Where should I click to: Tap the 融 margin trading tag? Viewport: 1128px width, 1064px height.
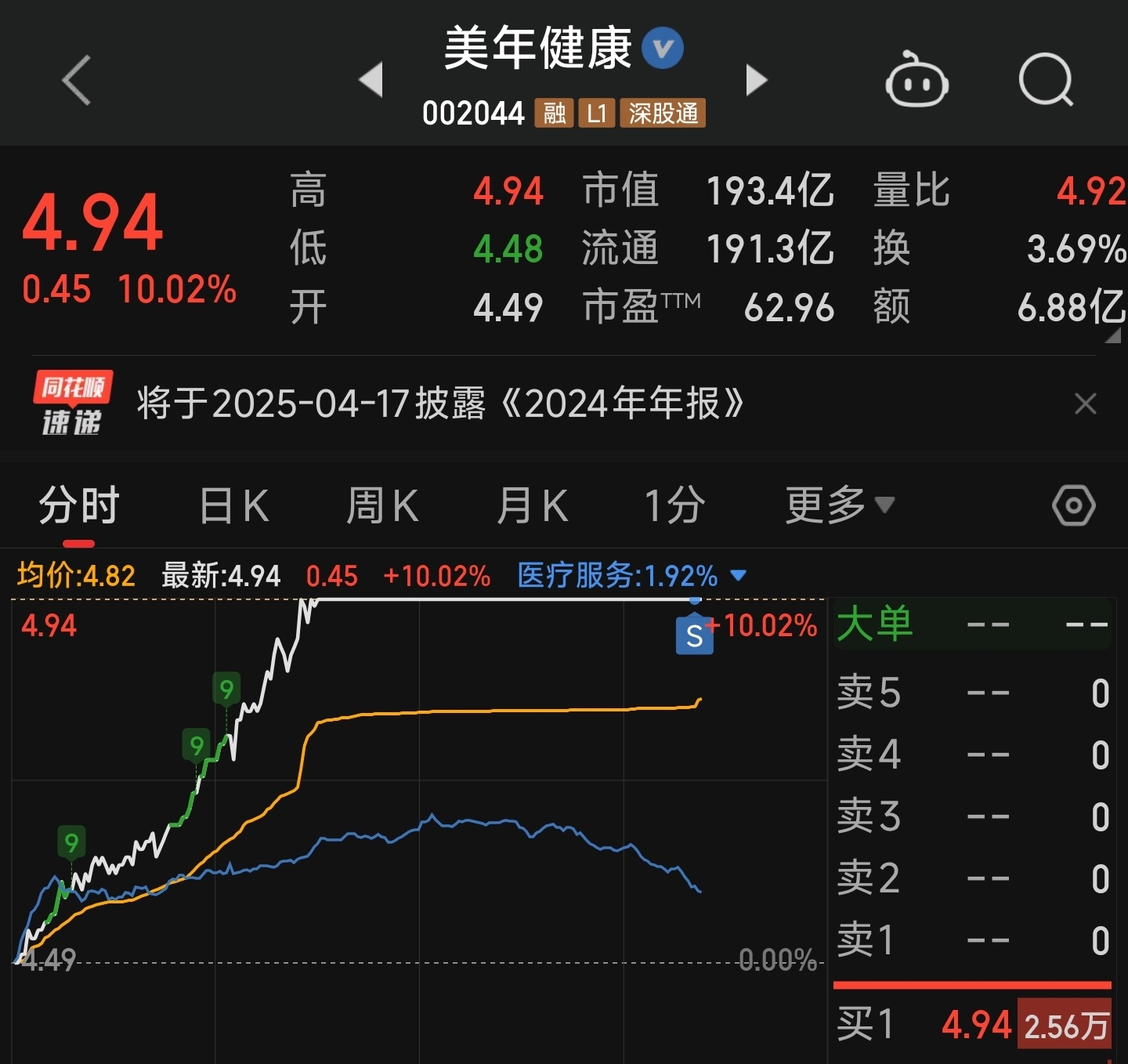point(555,114)
